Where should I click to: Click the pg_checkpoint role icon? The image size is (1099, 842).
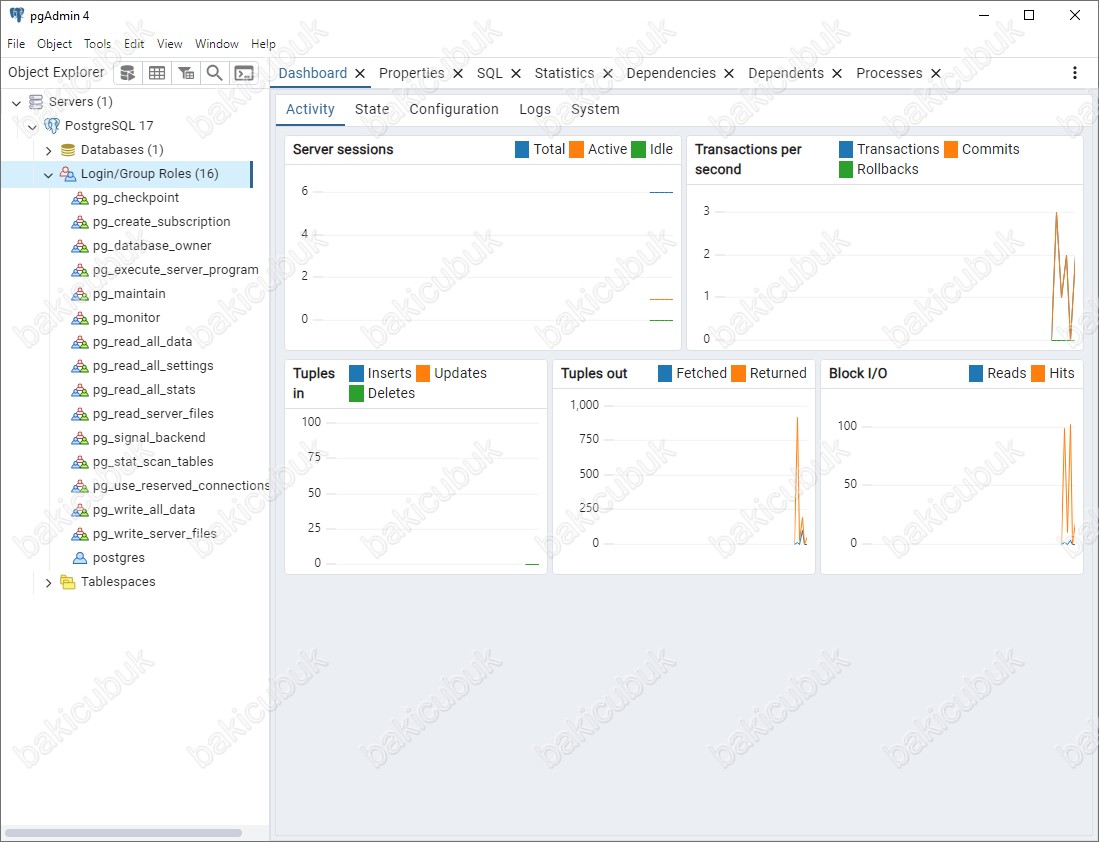click(80, 198)
